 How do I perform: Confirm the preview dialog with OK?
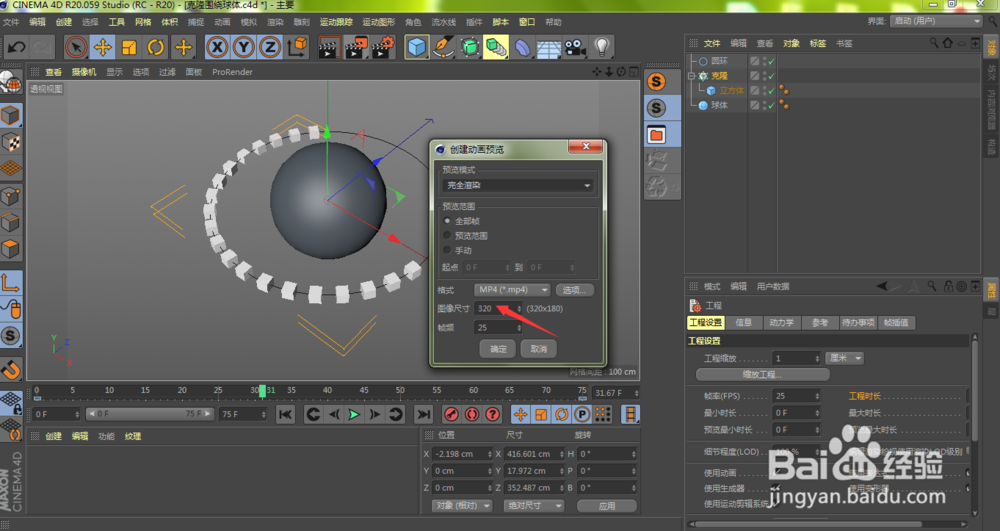(498, 349)
